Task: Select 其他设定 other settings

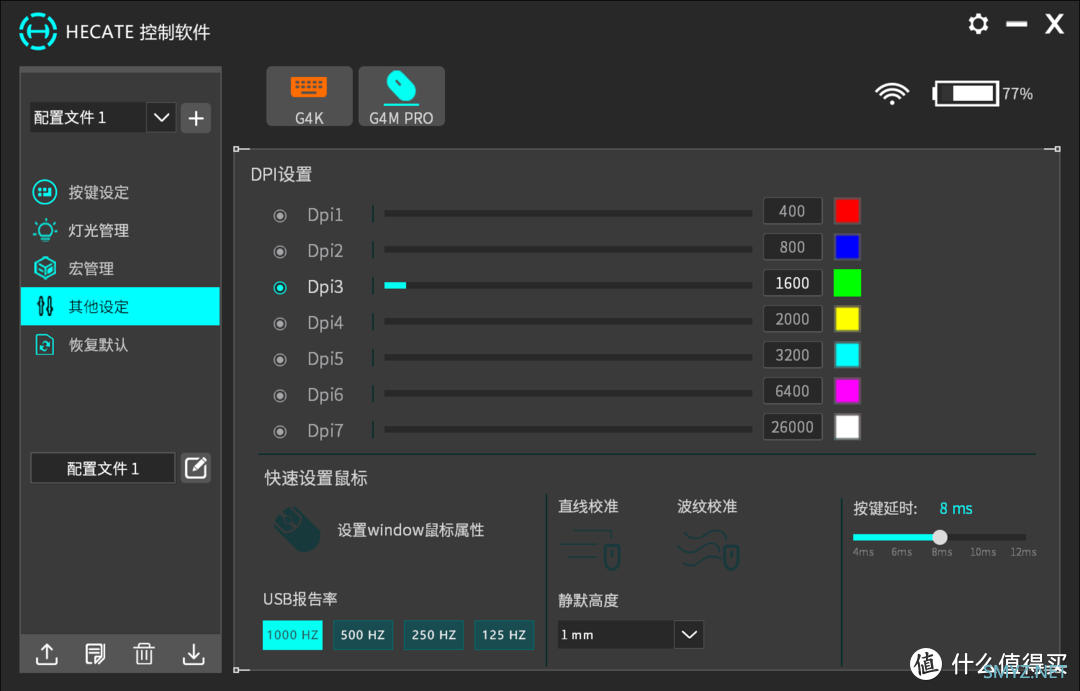Action: click(x=120, y=307)
